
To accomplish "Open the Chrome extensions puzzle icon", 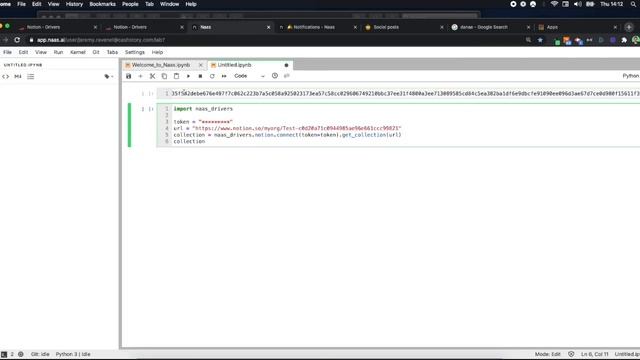I will pos(624,40).
